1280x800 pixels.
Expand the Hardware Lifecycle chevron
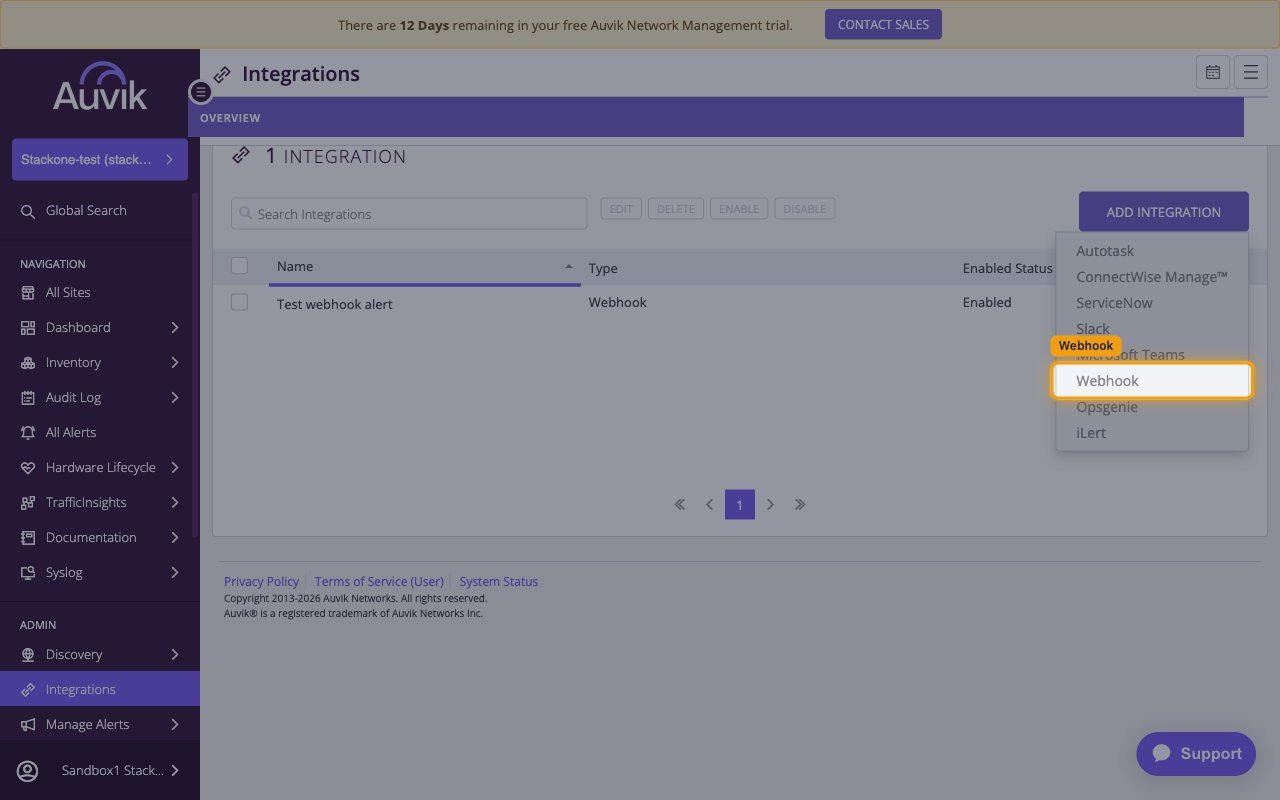tap(175, 468)
